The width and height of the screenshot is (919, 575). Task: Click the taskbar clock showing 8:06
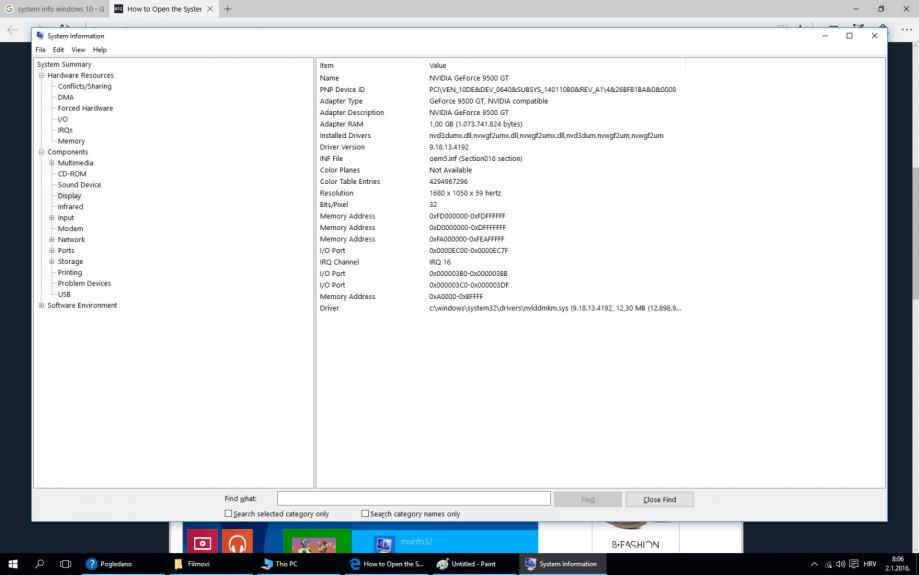coord(897,563)
